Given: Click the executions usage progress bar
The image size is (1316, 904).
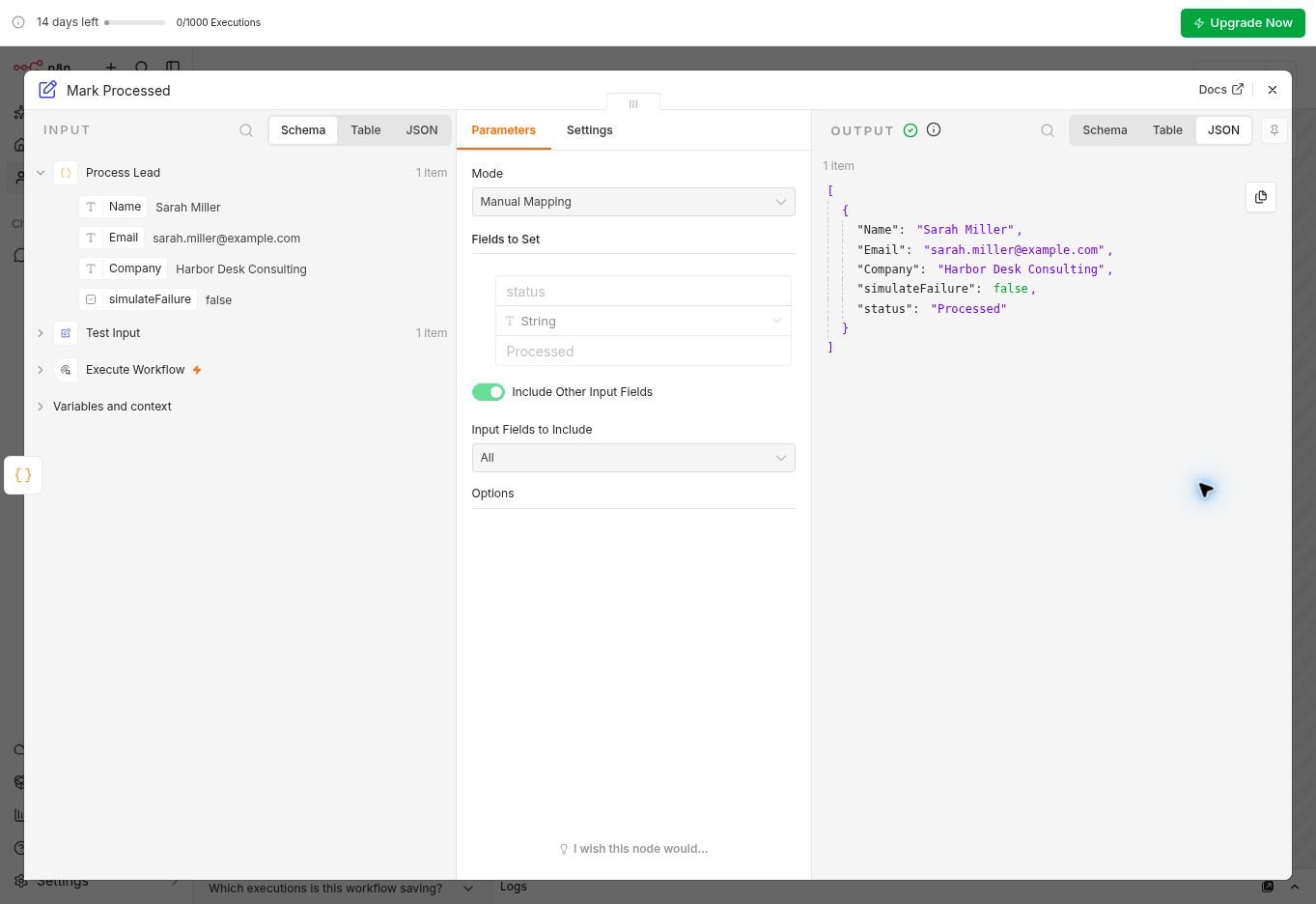Looking at the screenshot, I should click(135, 22).
